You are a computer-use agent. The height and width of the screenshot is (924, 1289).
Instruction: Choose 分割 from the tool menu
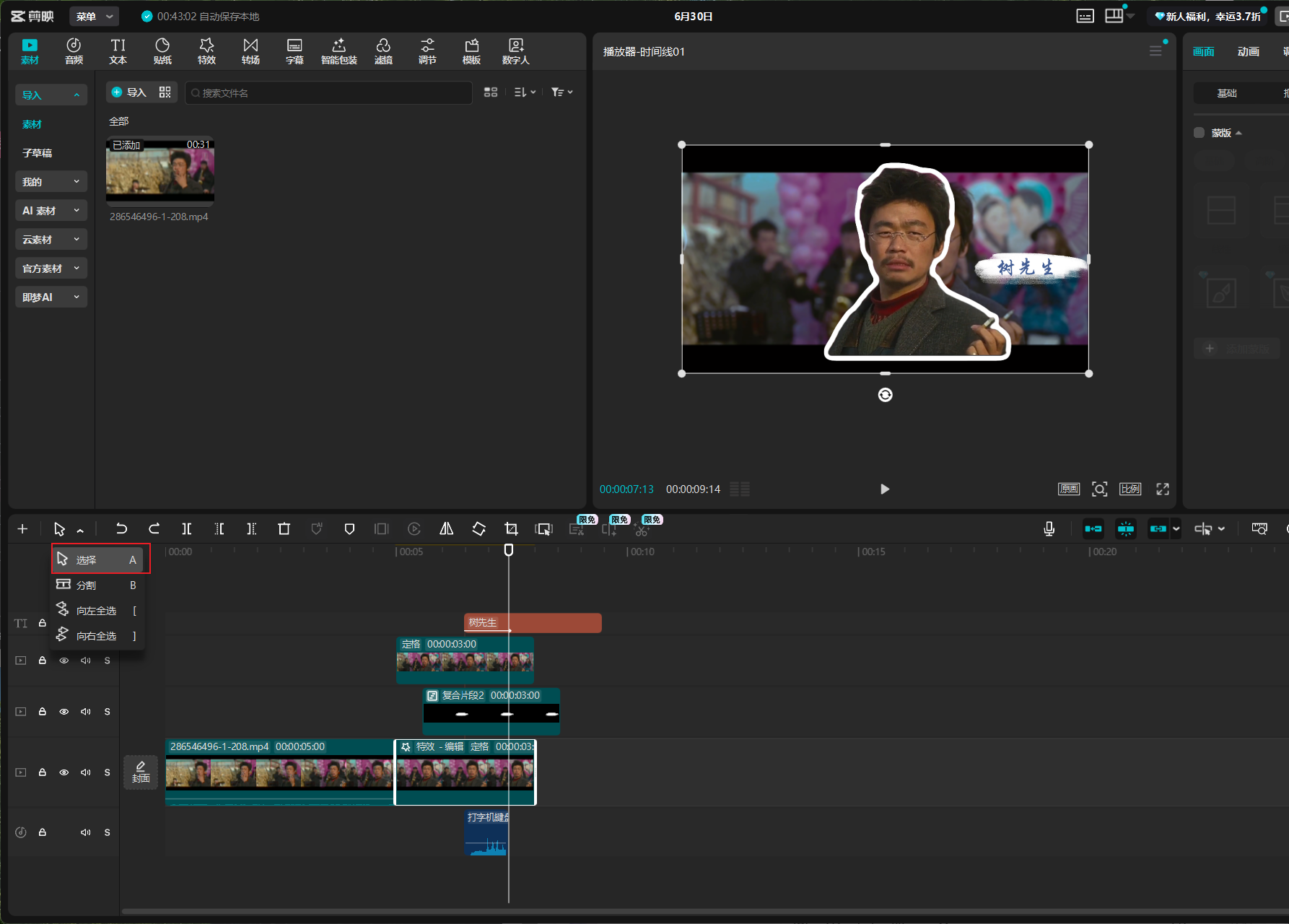(x=98, y=585)
